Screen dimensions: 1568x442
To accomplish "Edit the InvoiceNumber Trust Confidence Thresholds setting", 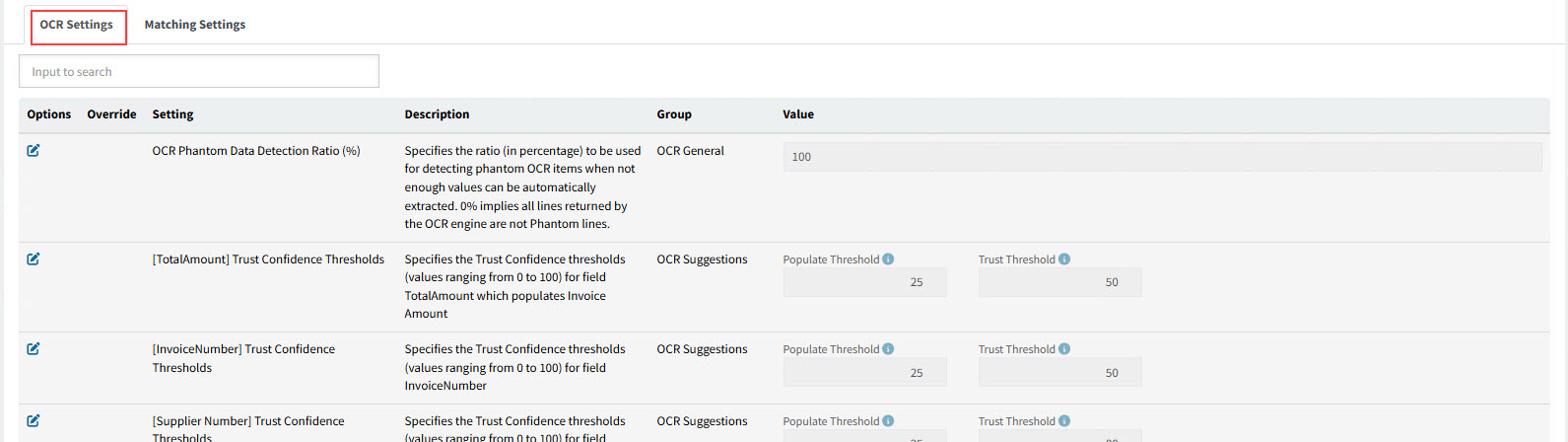I will [x=34, y=349].
